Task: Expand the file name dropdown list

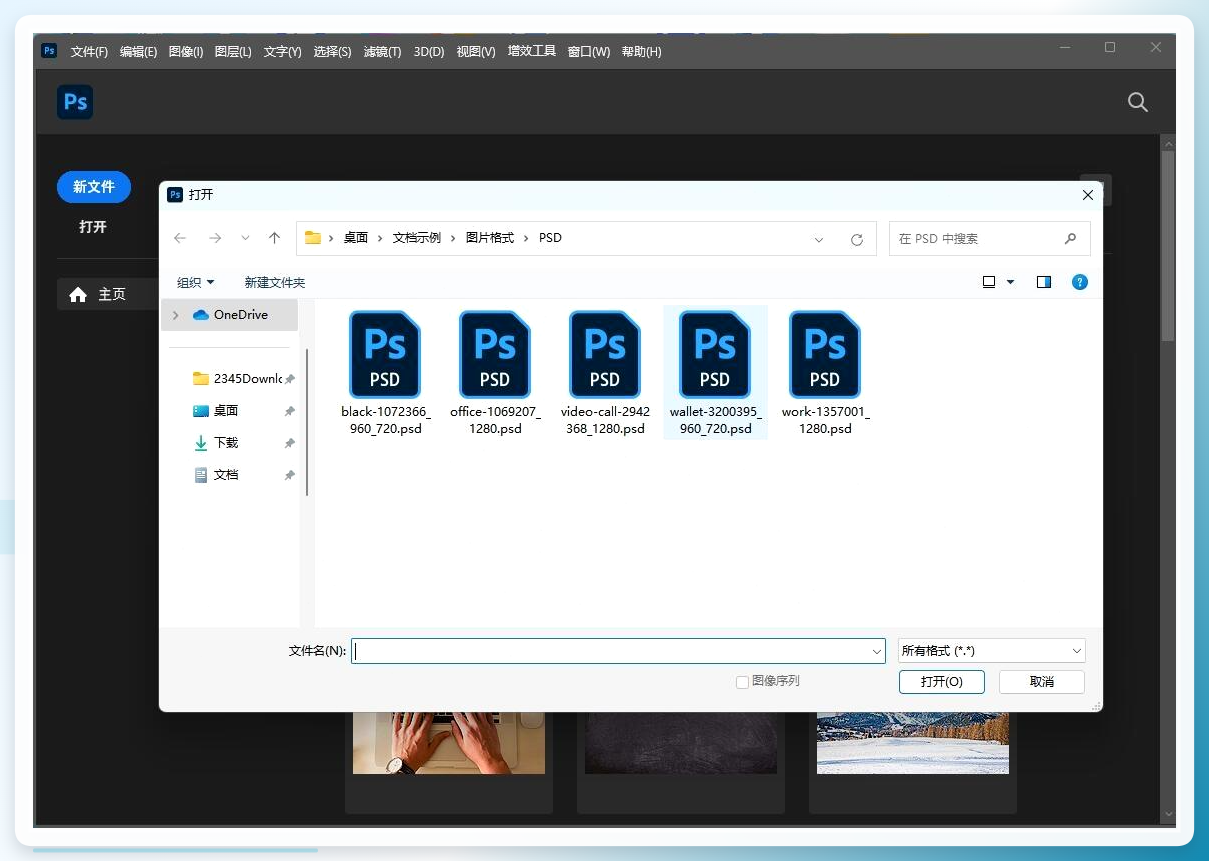Action: pyautogui.click(x=877, y=651)
